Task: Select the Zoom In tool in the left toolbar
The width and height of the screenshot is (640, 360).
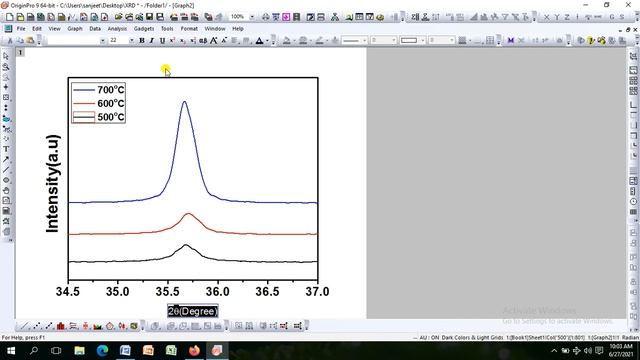Action: 6,67
